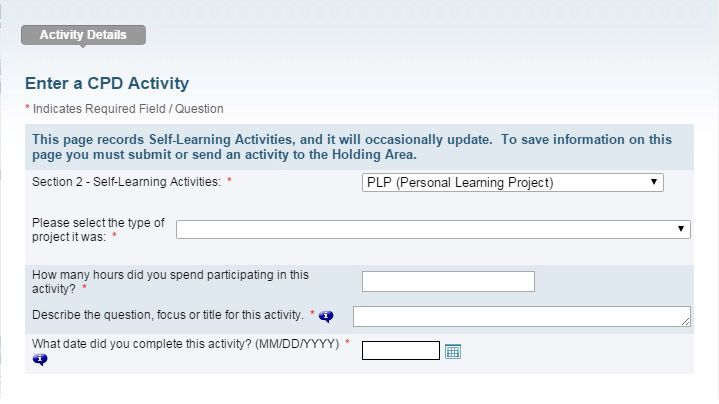Click 'What date did you complete' label
The height and width of the screenshot is (404, 719).
pyautogui.click(x=185, y=344)
